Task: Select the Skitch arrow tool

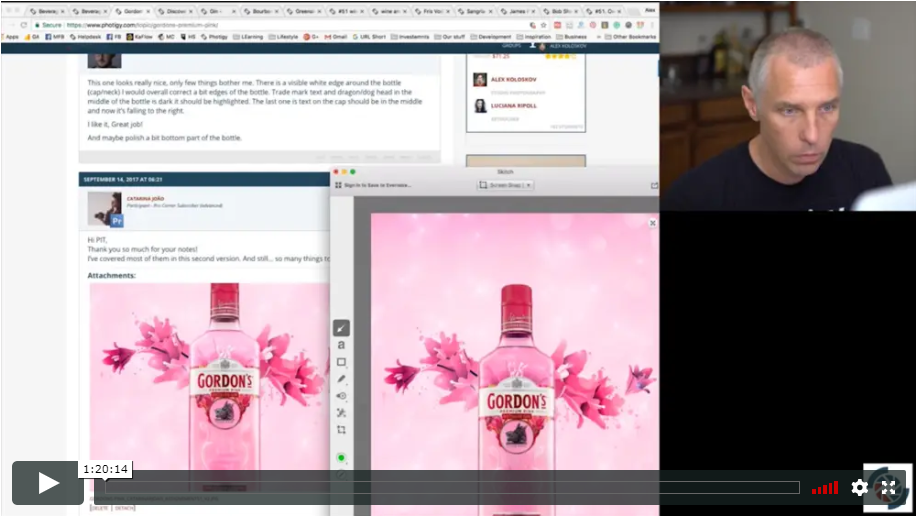Action: click(x=341, y=328)
